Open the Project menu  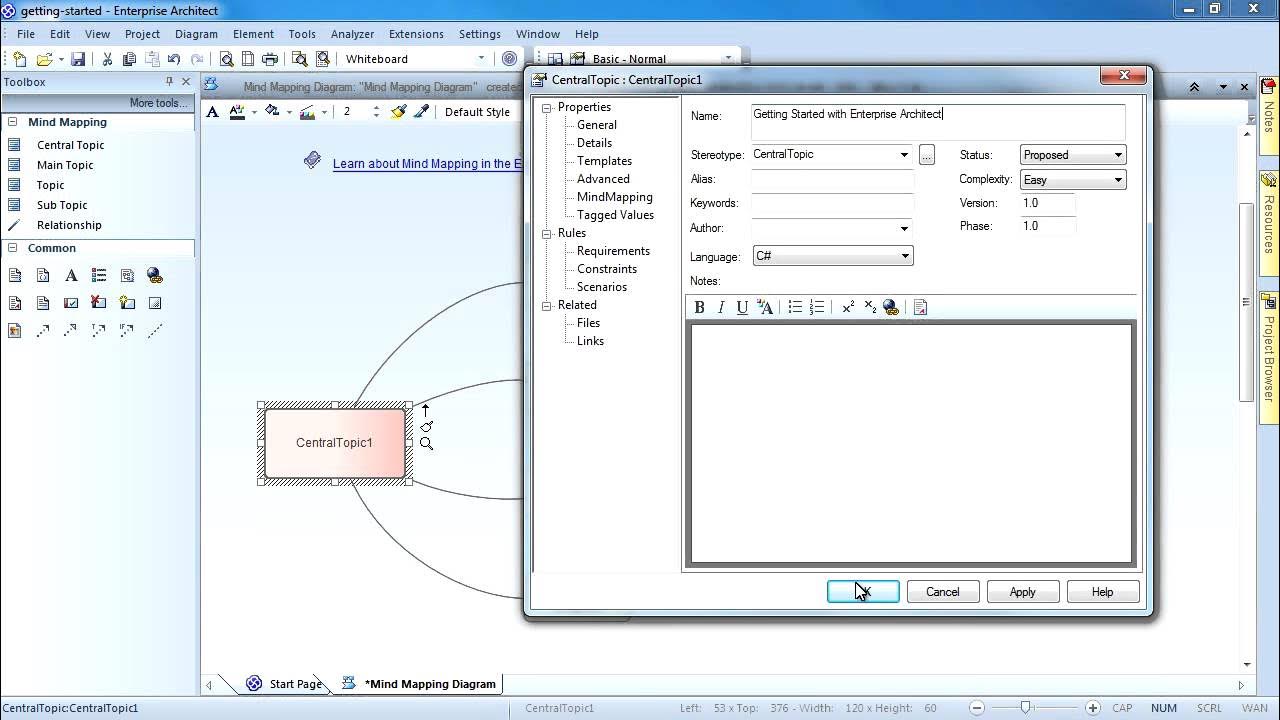click(142, 34)
